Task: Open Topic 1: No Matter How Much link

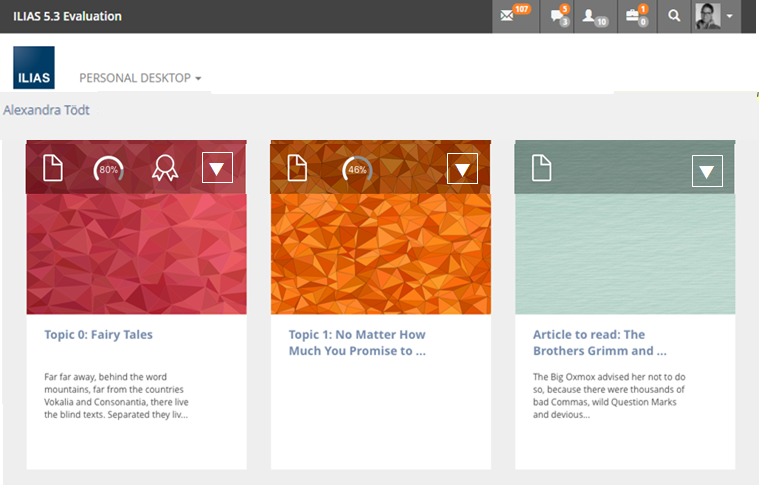Action: [x=357, y=343]
